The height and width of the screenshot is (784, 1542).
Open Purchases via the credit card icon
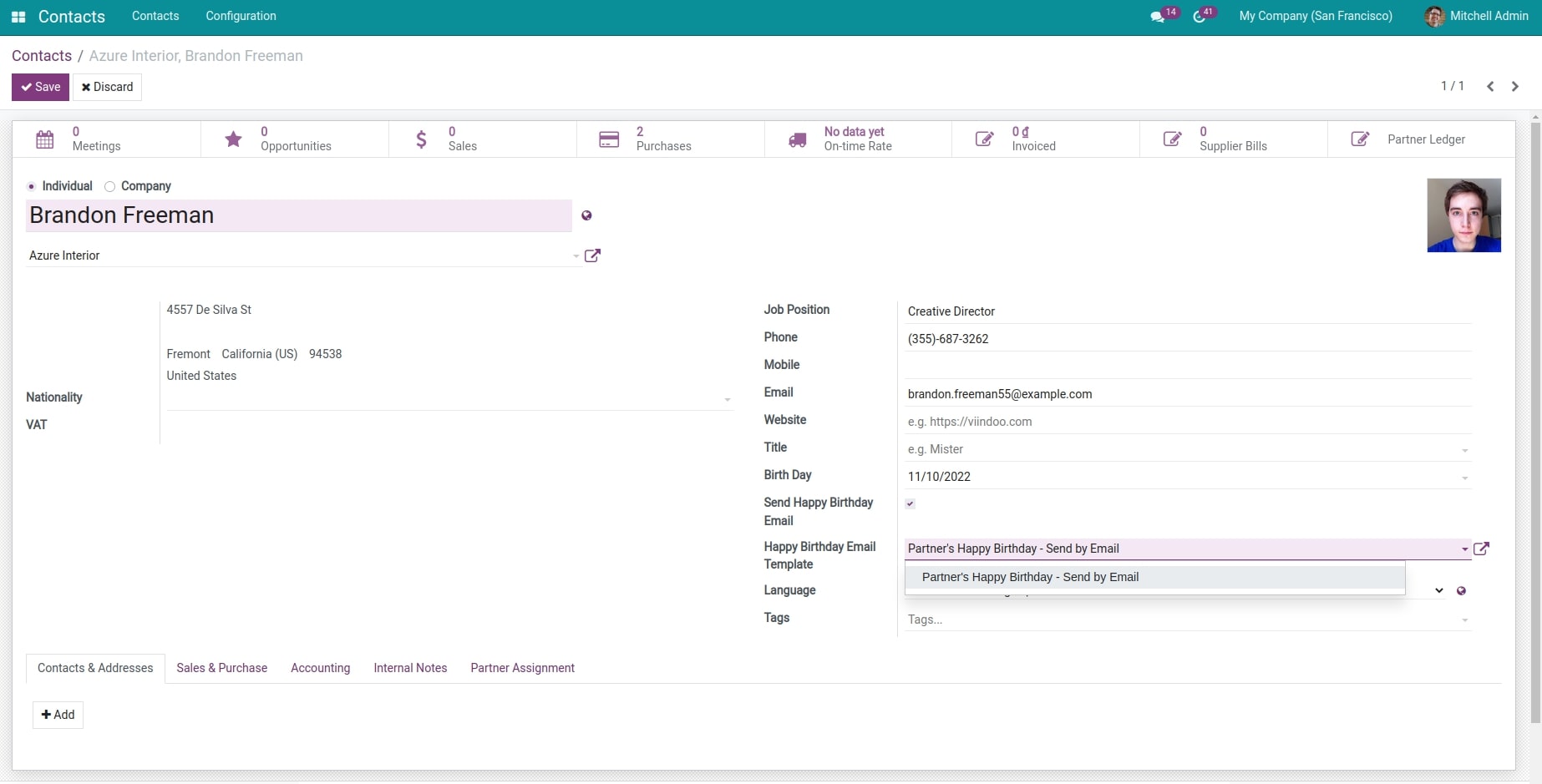pos(608,139)
